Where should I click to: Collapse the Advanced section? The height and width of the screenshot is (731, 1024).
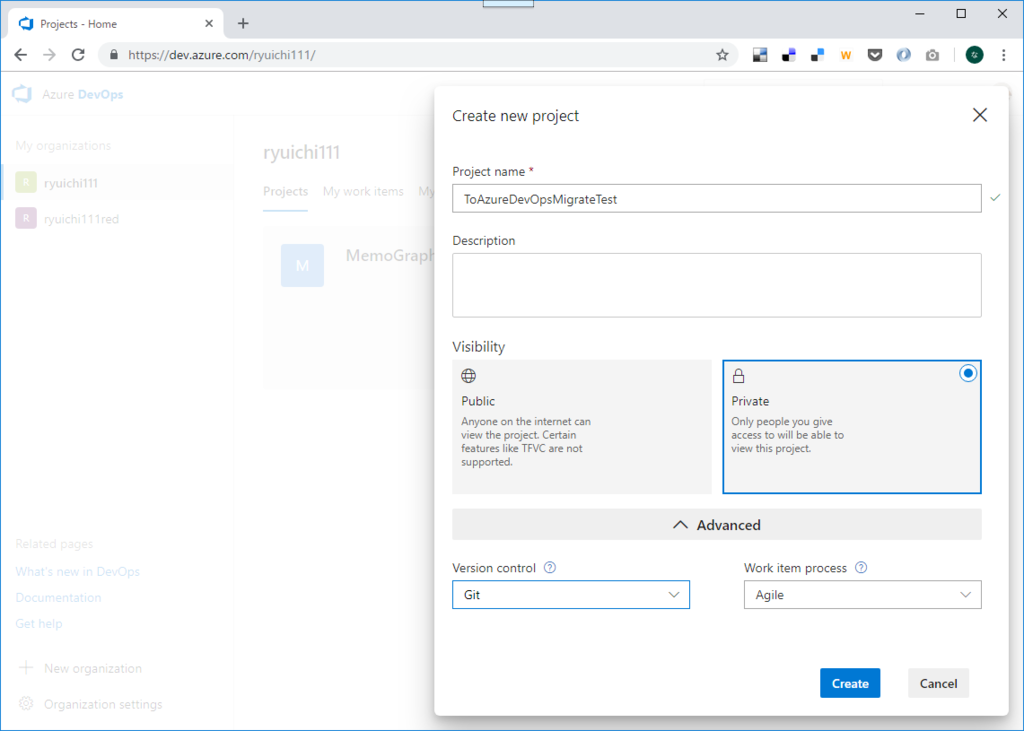[716, 525]
